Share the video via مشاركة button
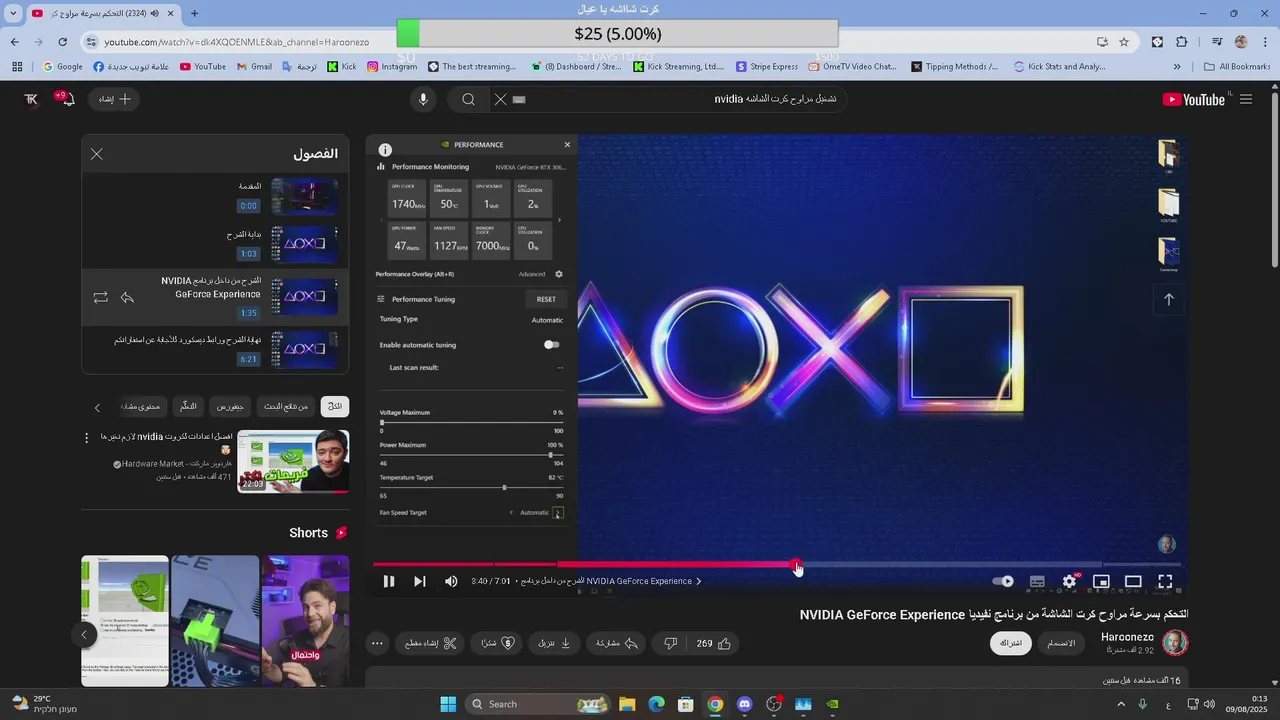 [617, 643]
